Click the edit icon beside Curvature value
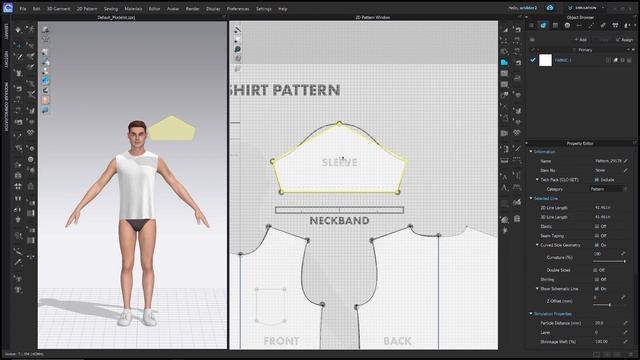 pyautogui.click(x=623, y=253)
